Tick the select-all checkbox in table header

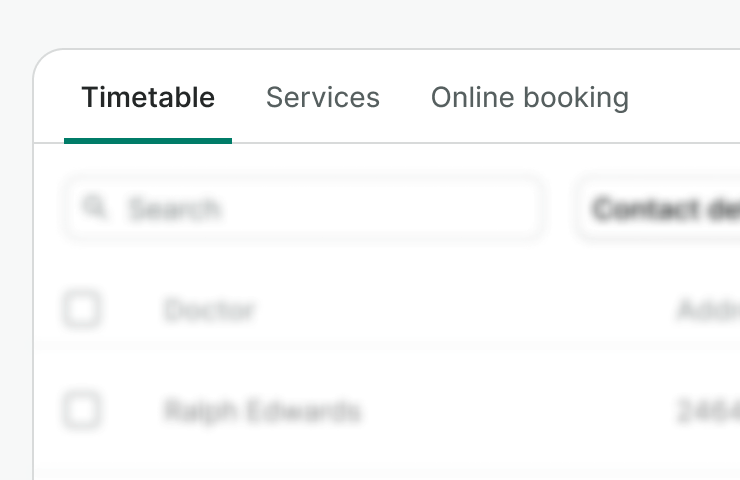(81, 309)
